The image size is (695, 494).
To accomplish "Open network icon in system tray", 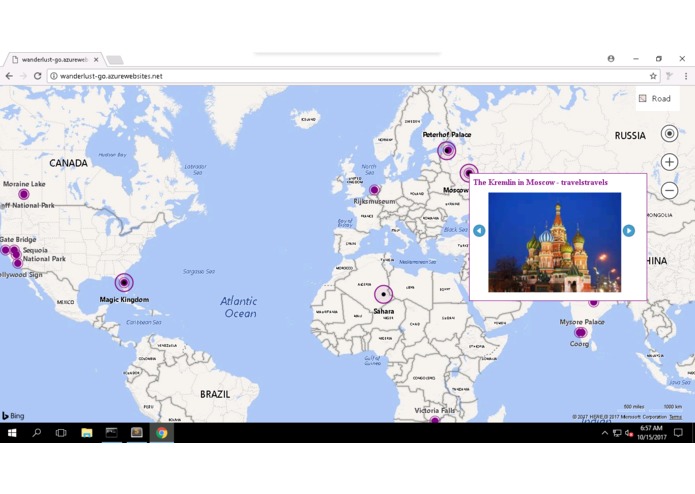I will (617, 433).
